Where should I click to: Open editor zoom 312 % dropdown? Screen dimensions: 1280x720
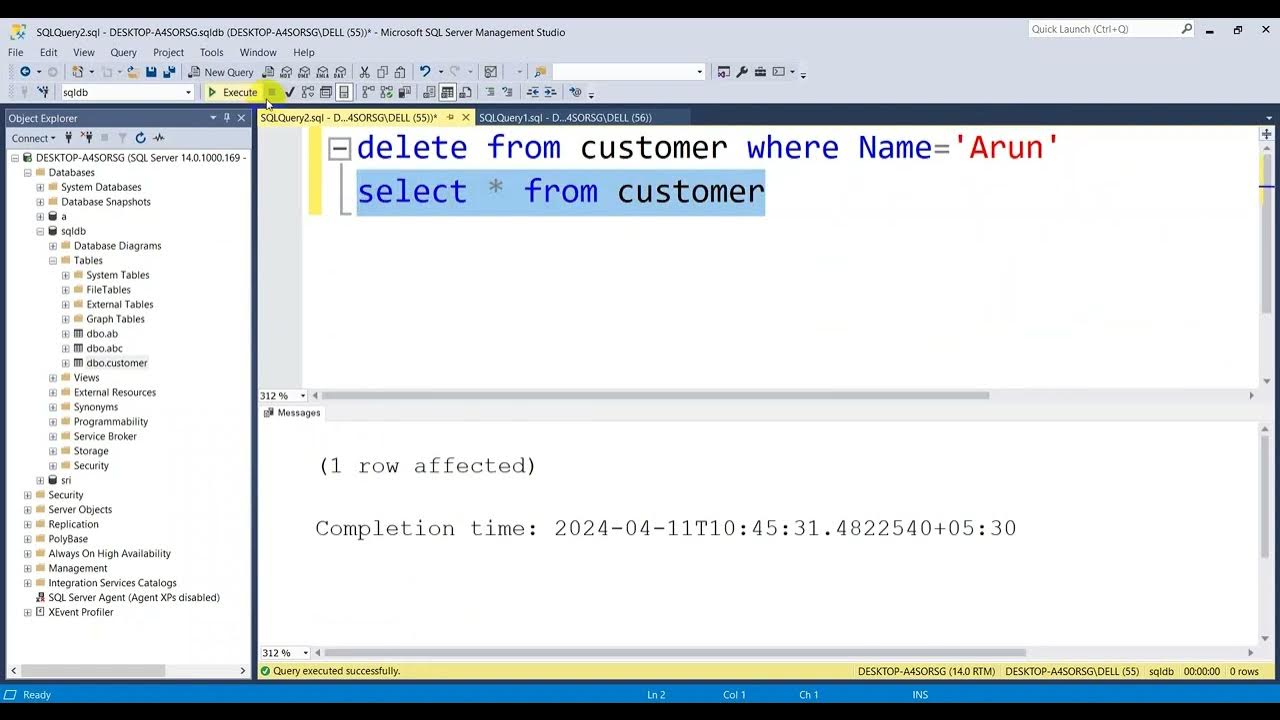coord(302,396)
